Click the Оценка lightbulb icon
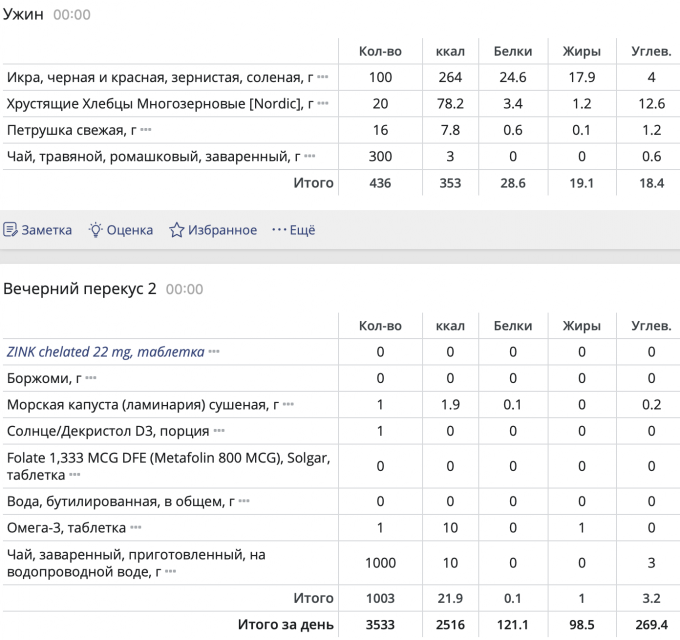The width and height of the screenshot is (680, 640). (x=96, y=230)
